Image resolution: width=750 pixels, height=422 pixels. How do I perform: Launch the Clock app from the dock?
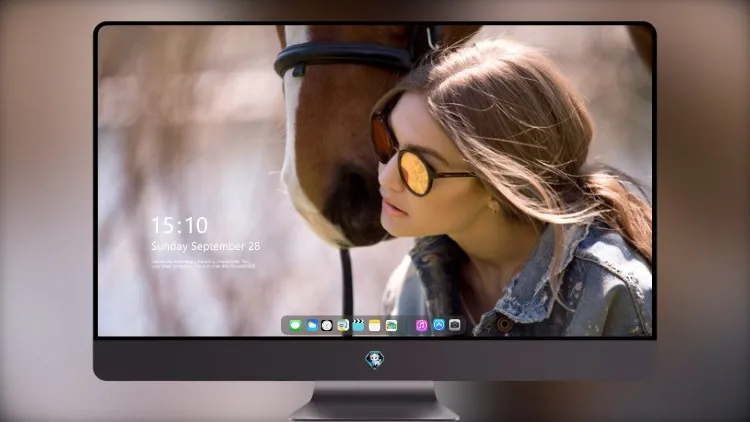pos(327,325)
